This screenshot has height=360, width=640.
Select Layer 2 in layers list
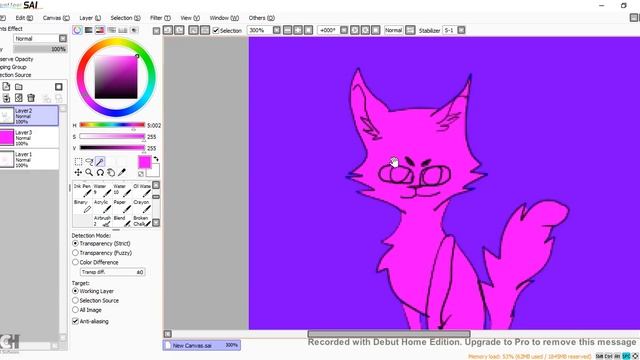click(x=29, y=116)
